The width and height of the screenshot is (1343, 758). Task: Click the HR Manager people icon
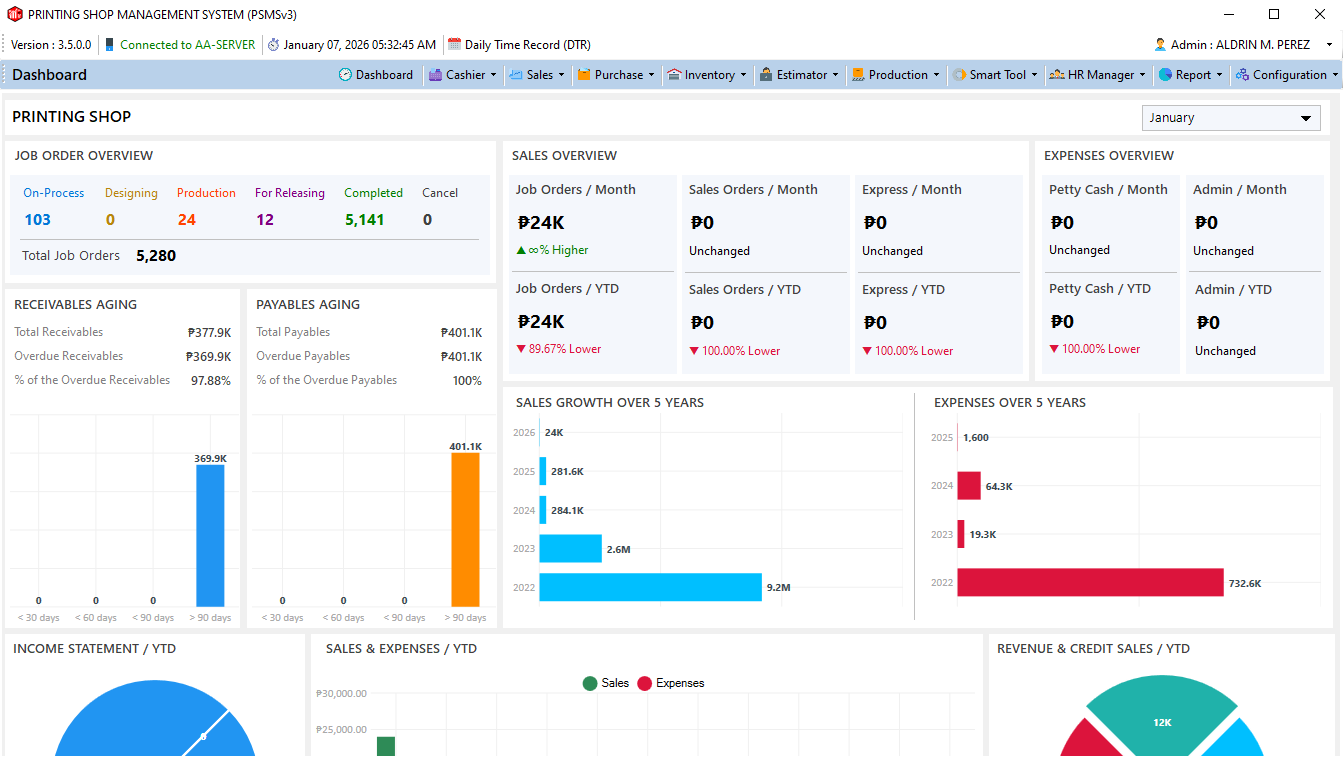point(1056,75)
